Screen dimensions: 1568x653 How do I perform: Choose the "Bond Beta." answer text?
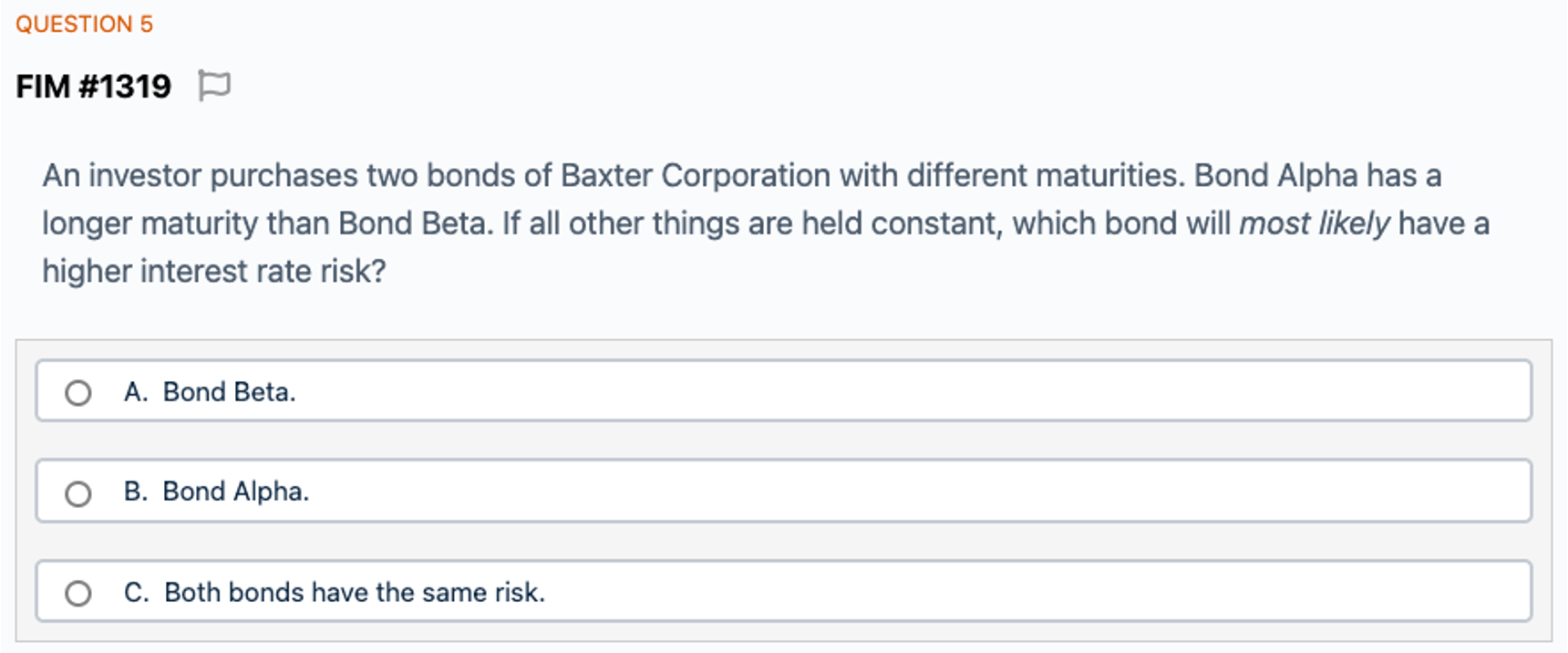[229, 392]
